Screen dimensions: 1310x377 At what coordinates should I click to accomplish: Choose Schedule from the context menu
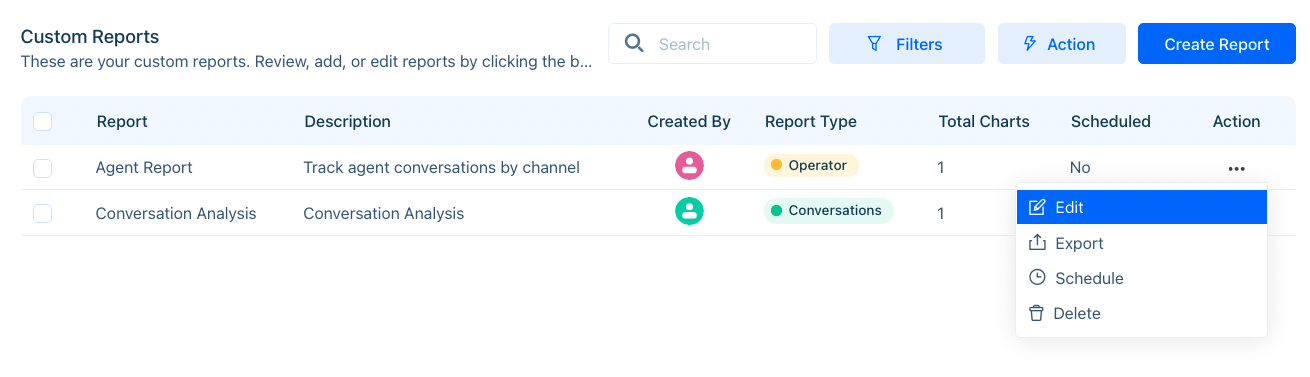[1141, 278]
